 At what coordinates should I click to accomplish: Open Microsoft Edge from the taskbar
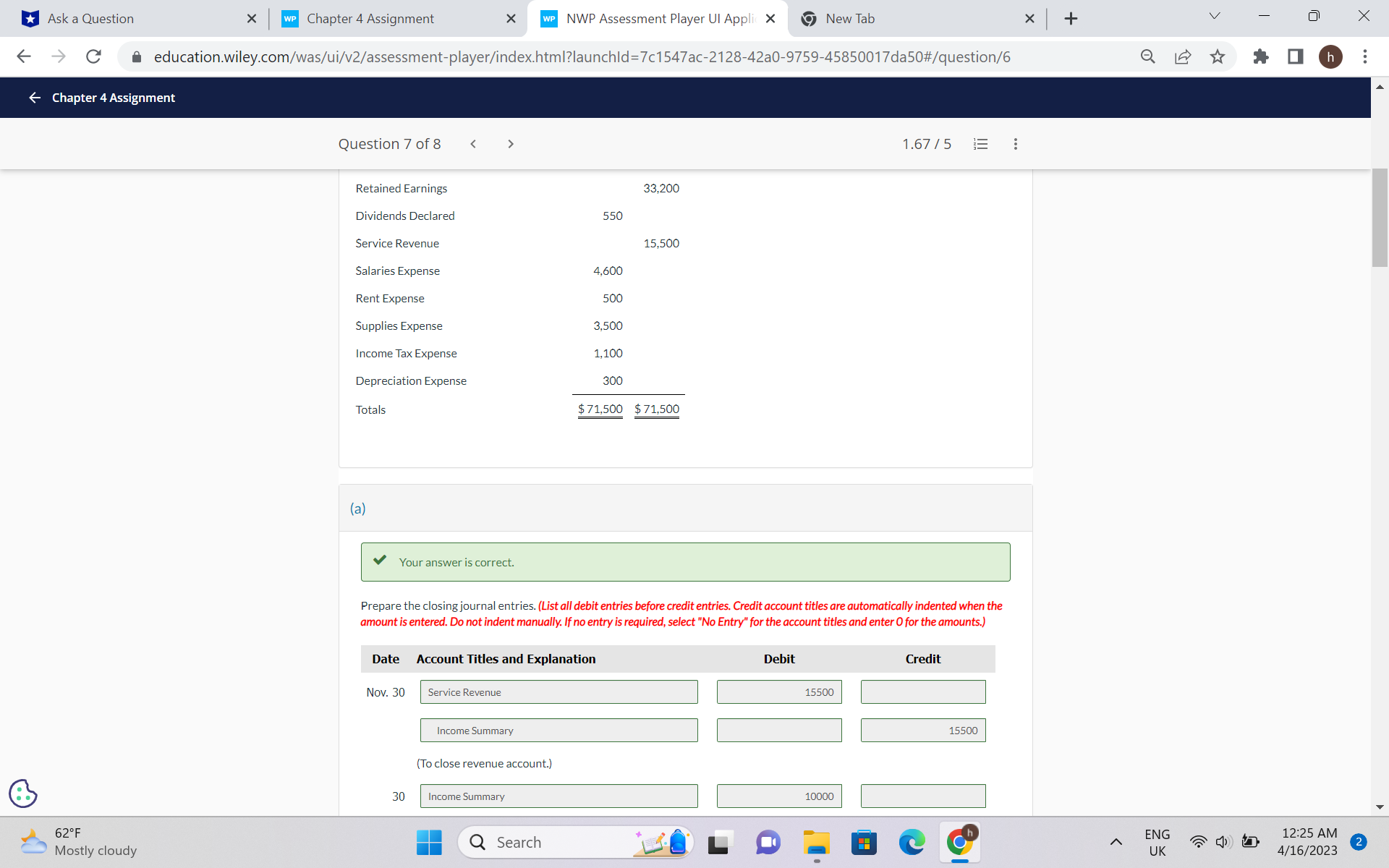click(x=912, y=843)
